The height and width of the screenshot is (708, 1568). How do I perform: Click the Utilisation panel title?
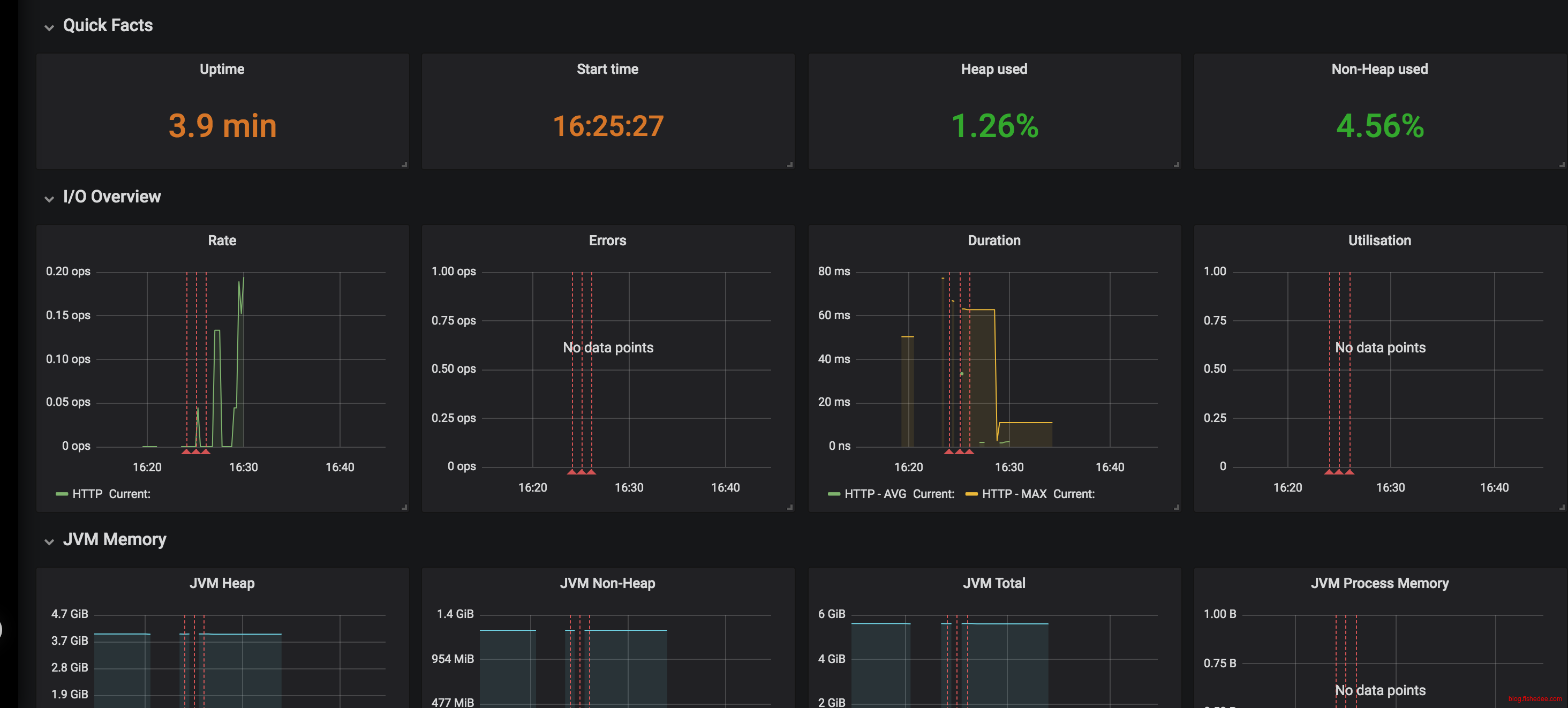1379,240
